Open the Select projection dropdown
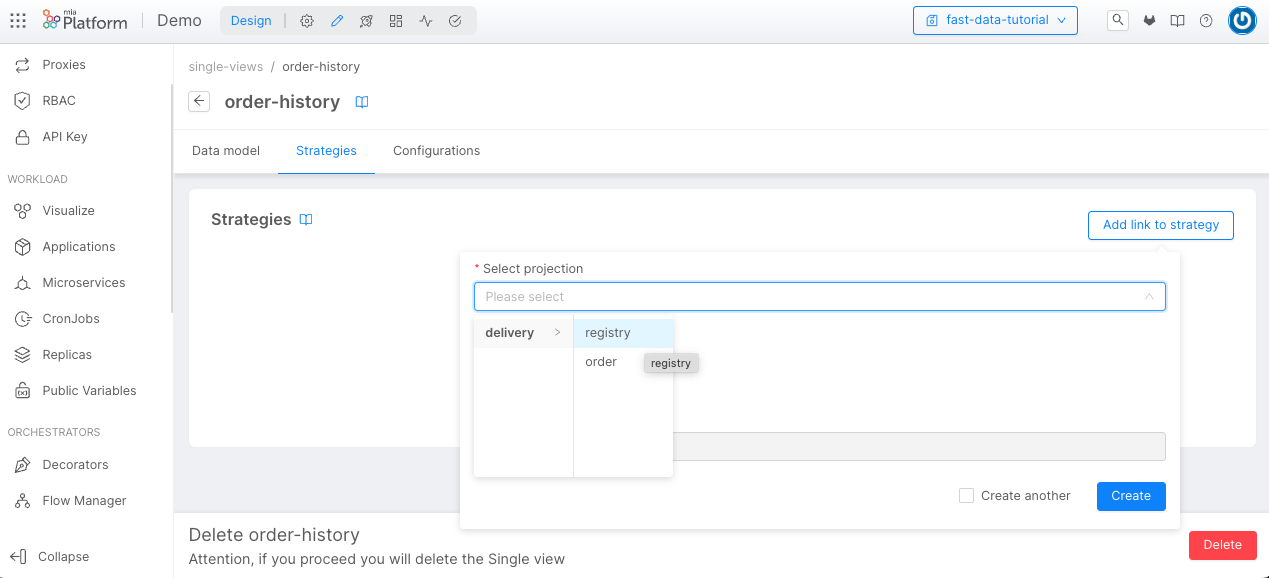The height and width of the screenshot is (578, 1269). click(819, 296)
